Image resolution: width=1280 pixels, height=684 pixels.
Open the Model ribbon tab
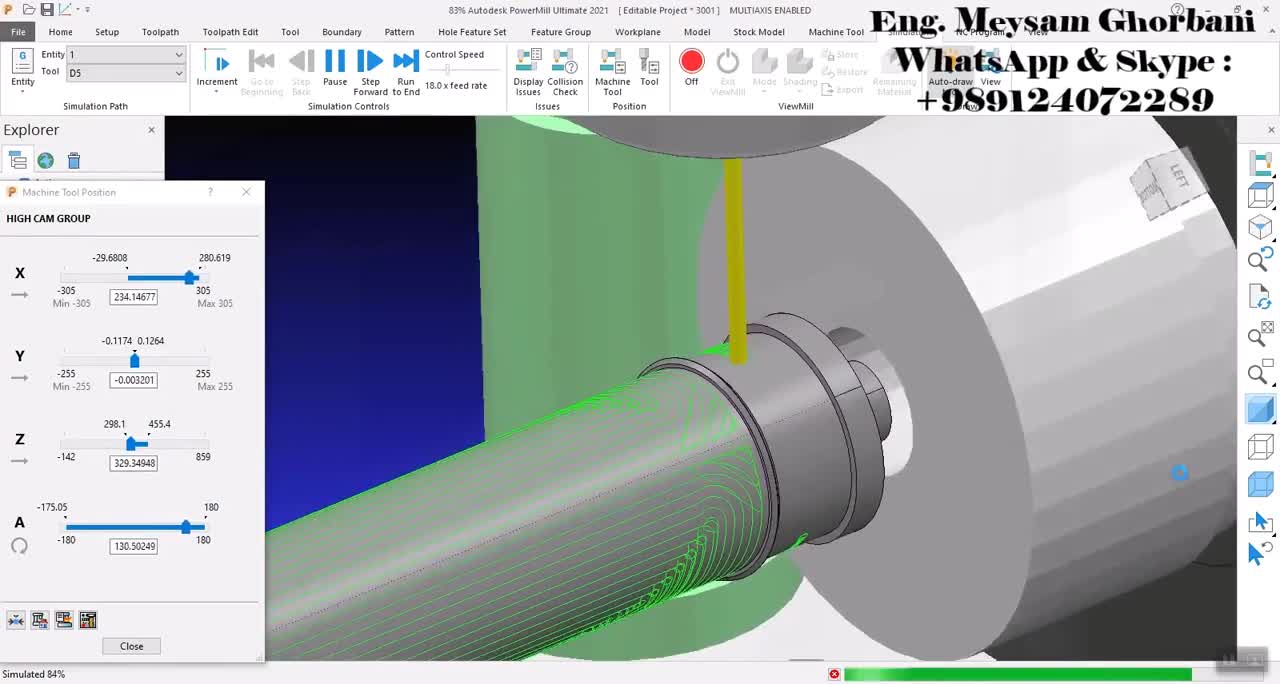point(697,32)
